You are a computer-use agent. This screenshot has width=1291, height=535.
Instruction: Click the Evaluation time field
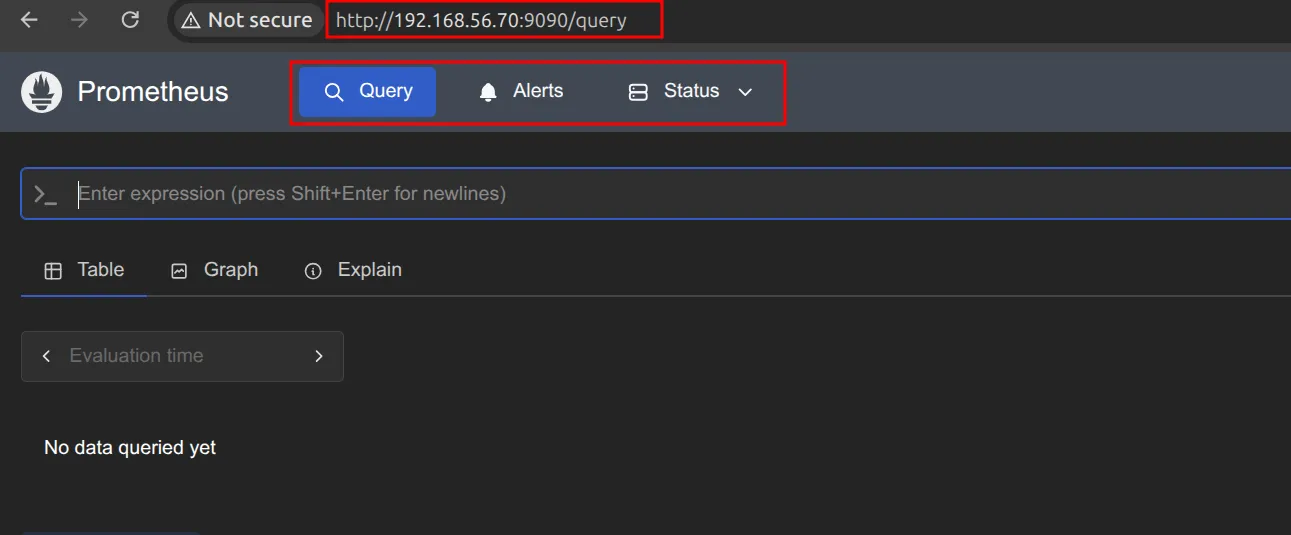click(x=182, y=356)
